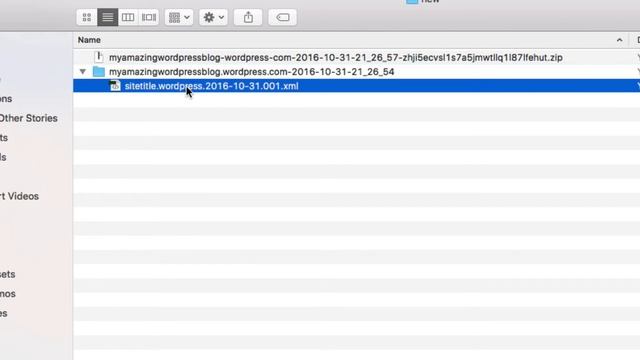This screenshot has height=360, width=640.
Task: Open the Videos sidebar item
Action: [20, 196]
